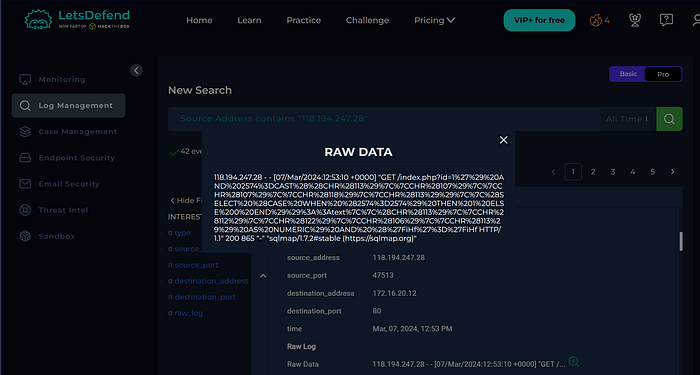This screenshot has width=700, height=375.
Task: Click the Hide Fields toggle link
Action: click(x=186, y=201)
